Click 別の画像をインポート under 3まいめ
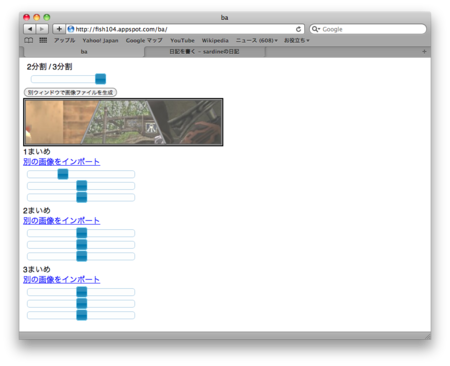The image size is (450, 366). coord(61,280)
